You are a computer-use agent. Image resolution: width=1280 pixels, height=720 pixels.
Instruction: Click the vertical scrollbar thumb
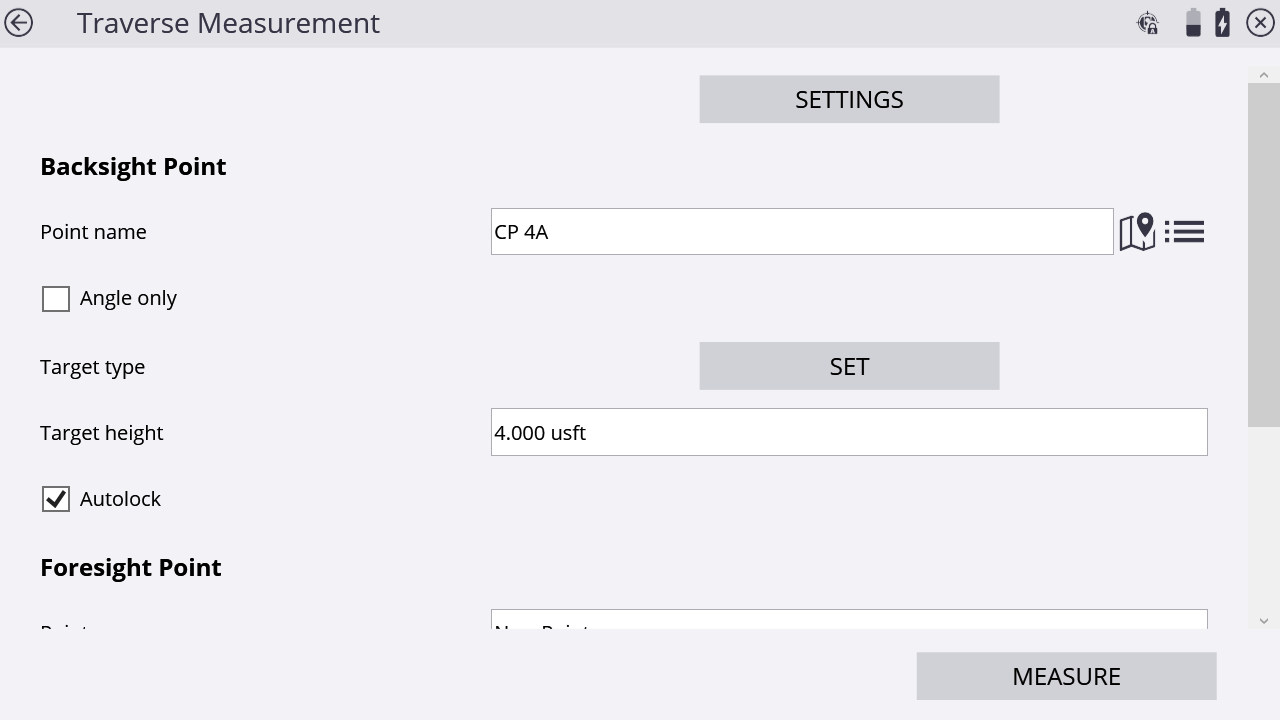tap(1264, 255)
